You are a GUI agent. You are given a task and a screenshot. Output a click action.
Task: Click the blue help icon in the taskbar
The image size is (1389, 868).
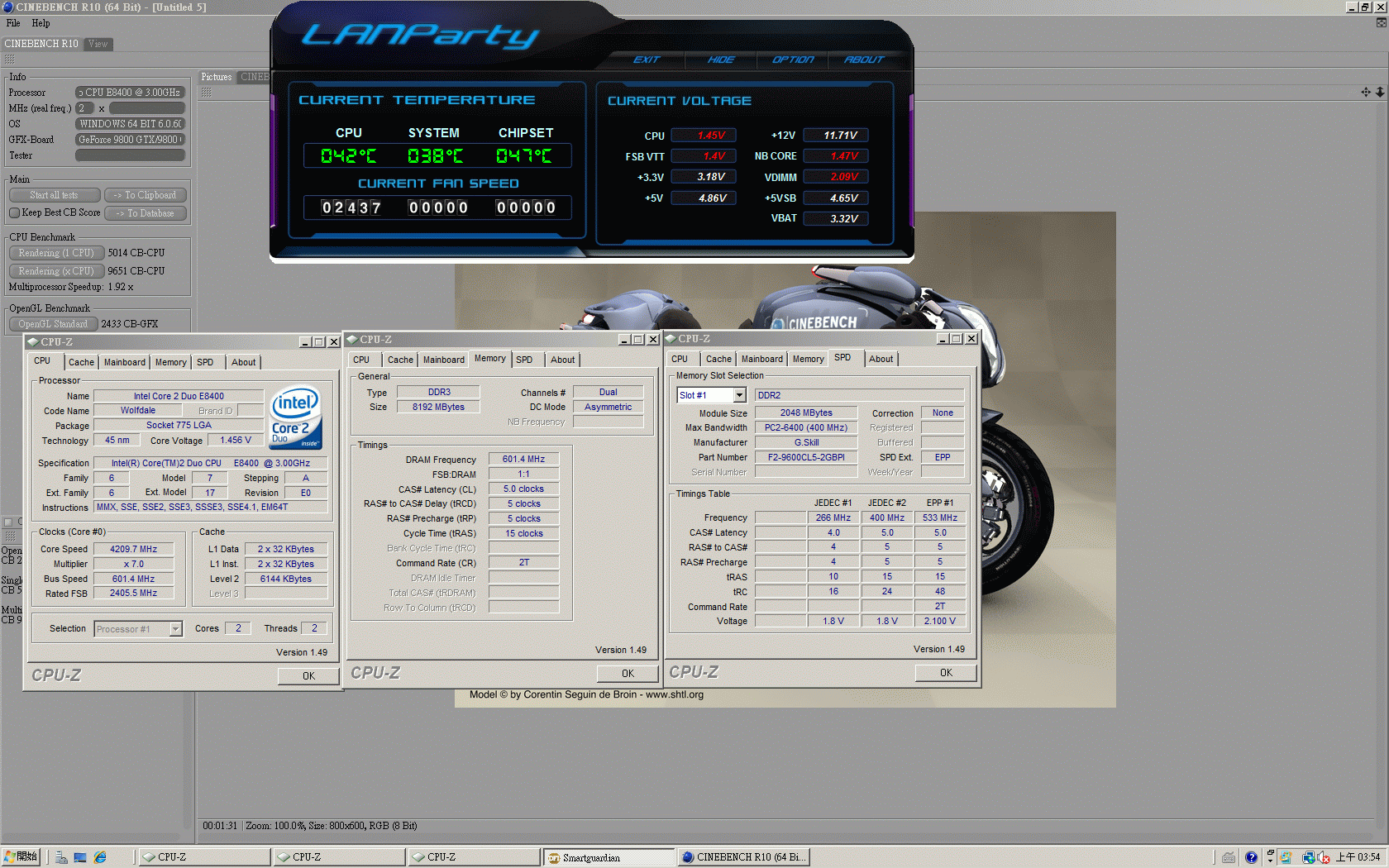(x=1251, y=857)
